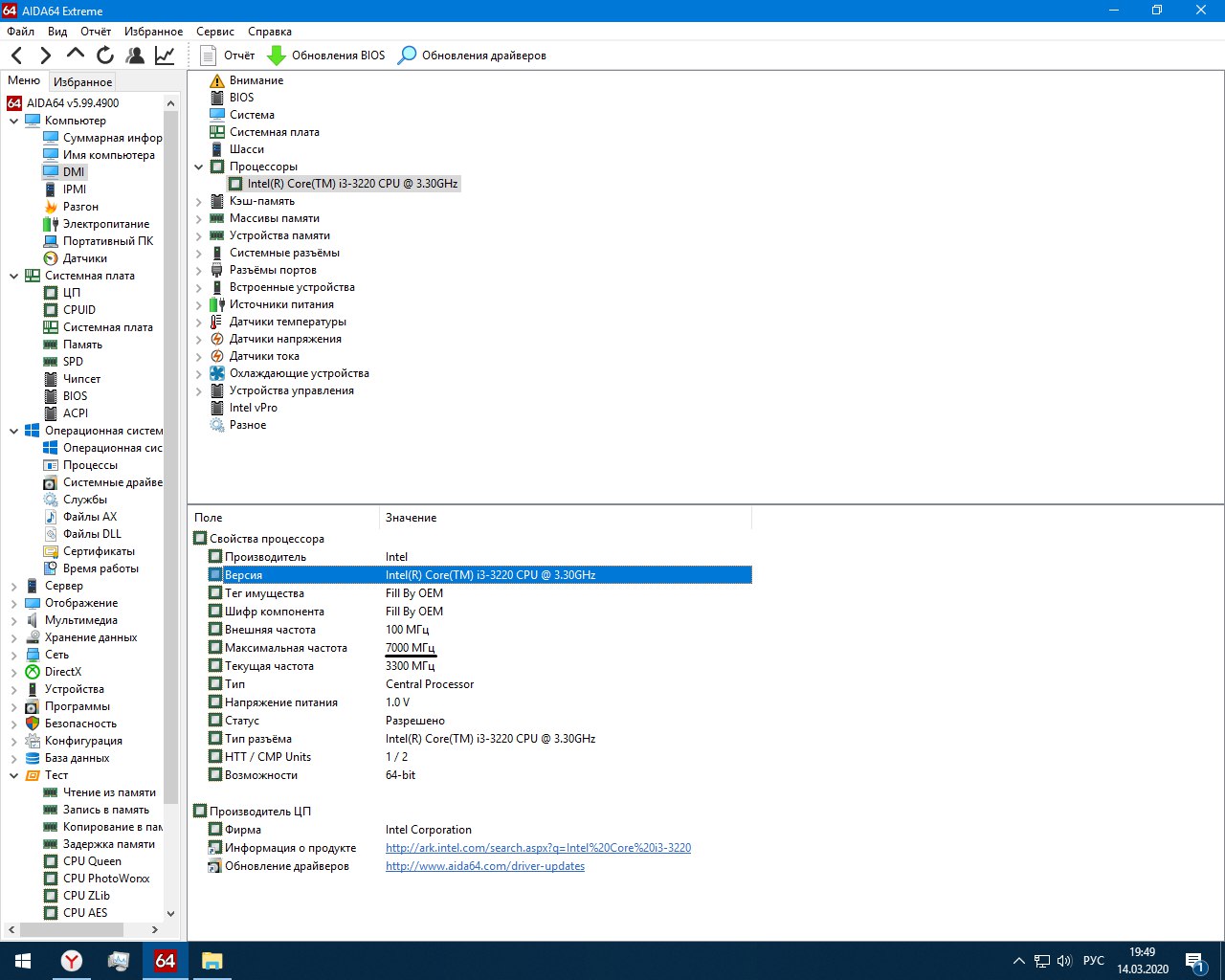
Task: Switch to the Меню sidebar tab
Action: point(24,80)
